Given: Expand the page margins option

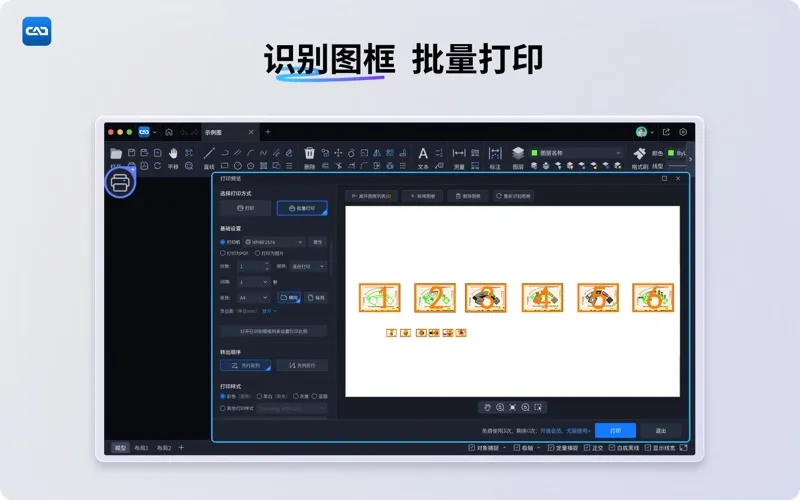Looking at the screenshot, I should (x=269, y=311).
